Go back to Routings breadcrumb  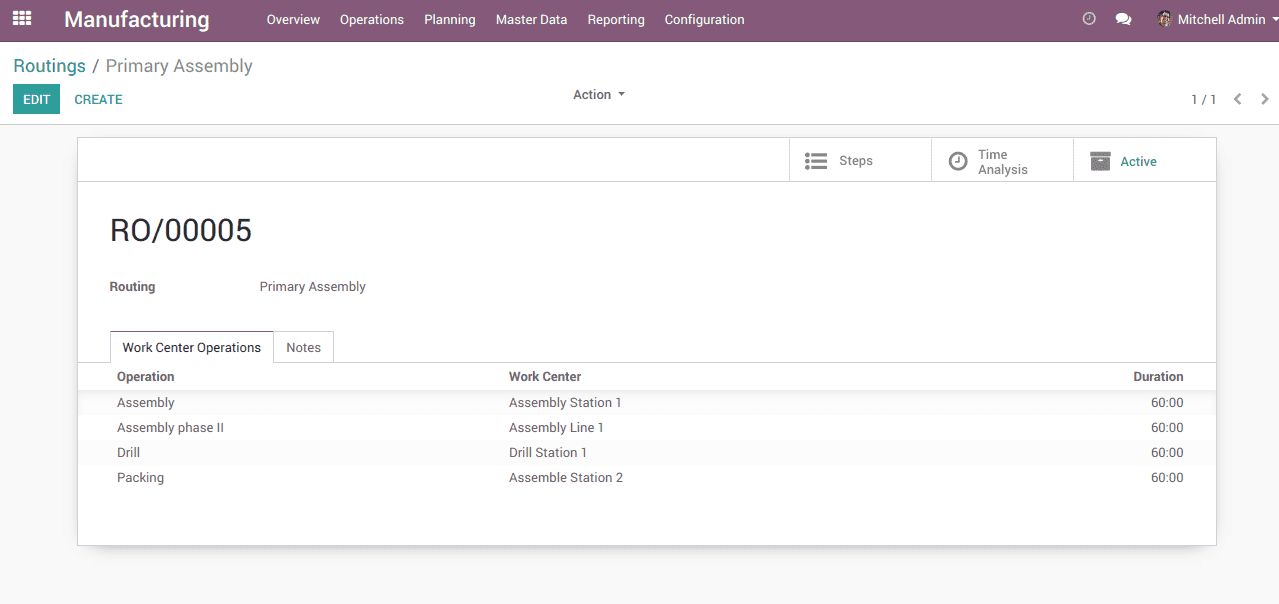click(x=49, y=66)
